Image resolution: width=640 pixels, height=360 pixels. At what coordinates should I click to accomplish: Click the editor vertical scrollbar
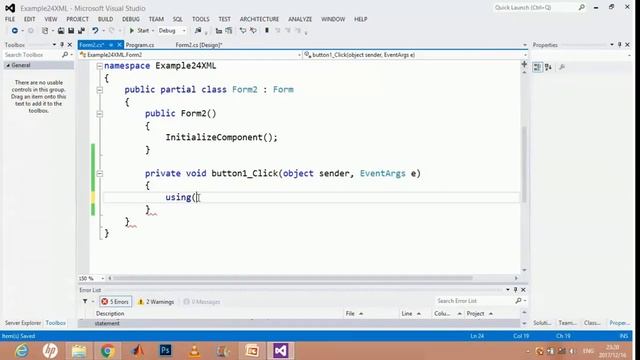click(x=524, y=164)
